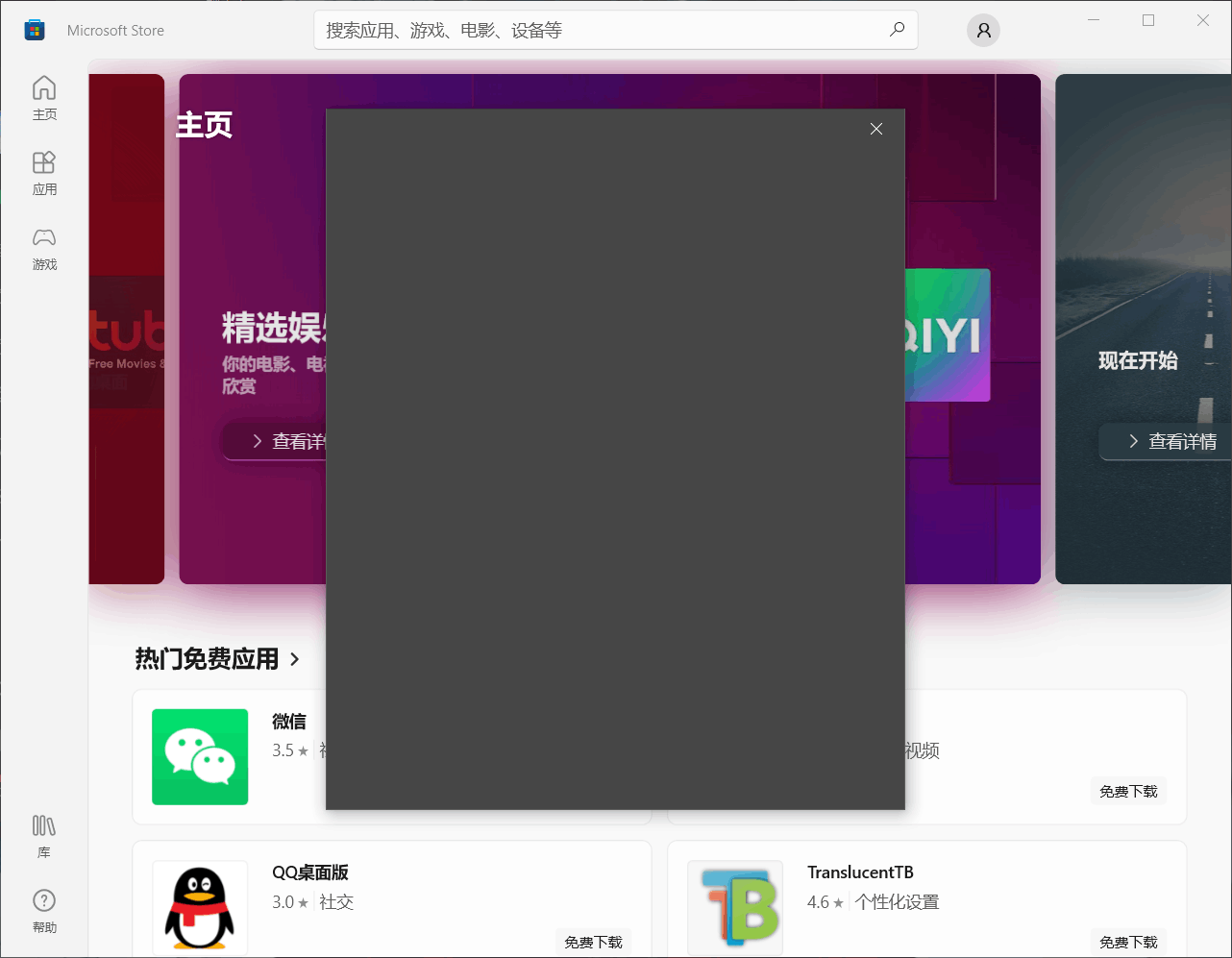Open the 微信 app icon
This screenshot has width=1232, height=958.
click(x=200, y=757)
